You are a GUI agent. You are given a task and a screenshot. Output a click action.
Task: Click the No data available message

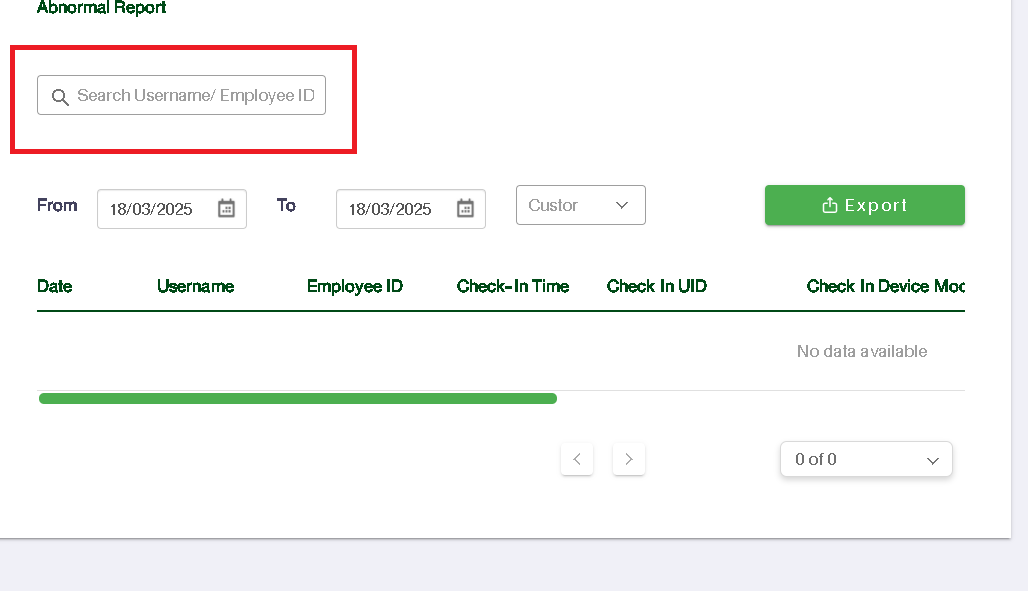pyautogui.click(x=862, y=351)
